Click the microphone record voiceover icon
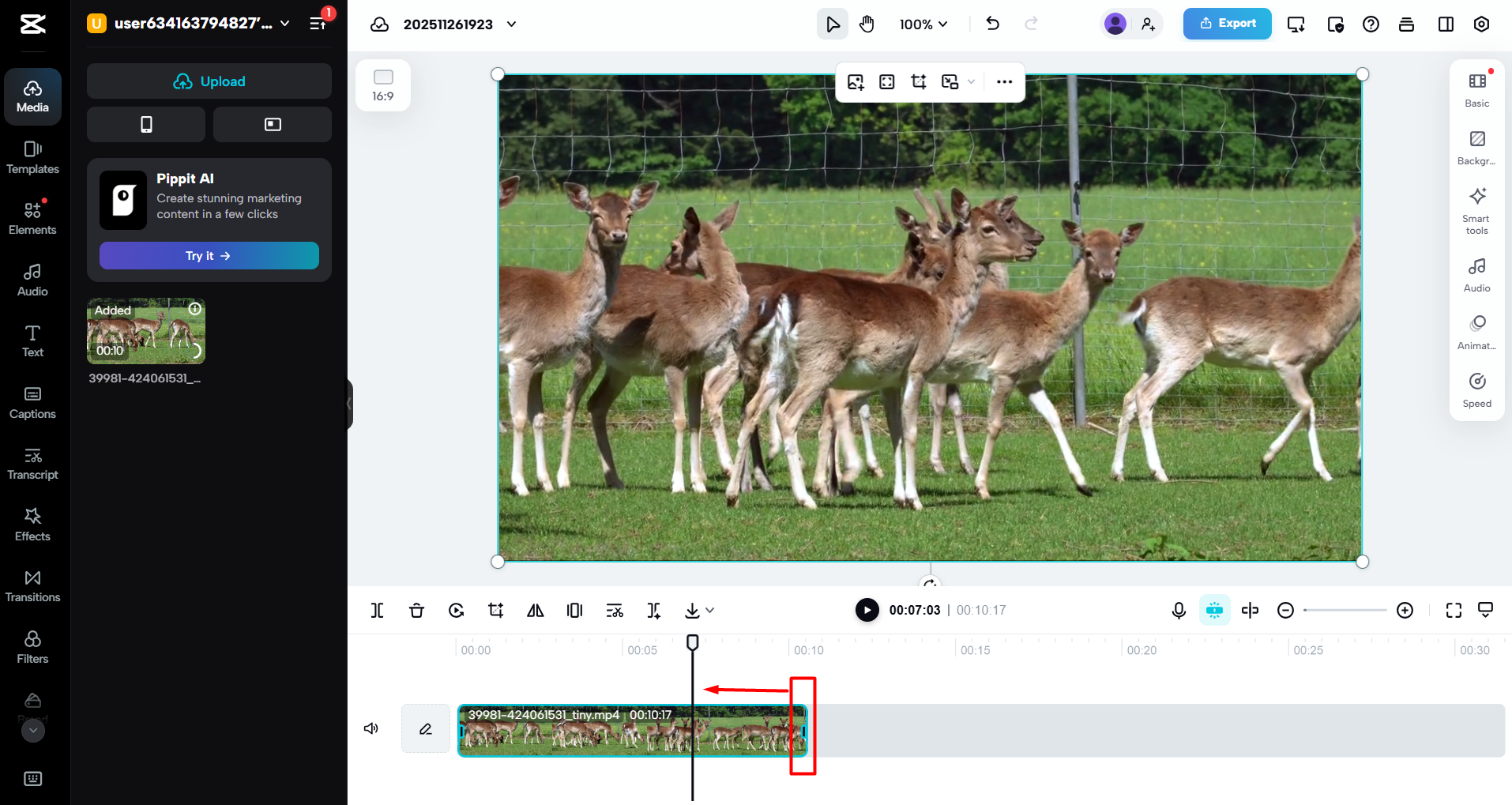Viewport: 1512px width, 805px height. point(1178,610)
